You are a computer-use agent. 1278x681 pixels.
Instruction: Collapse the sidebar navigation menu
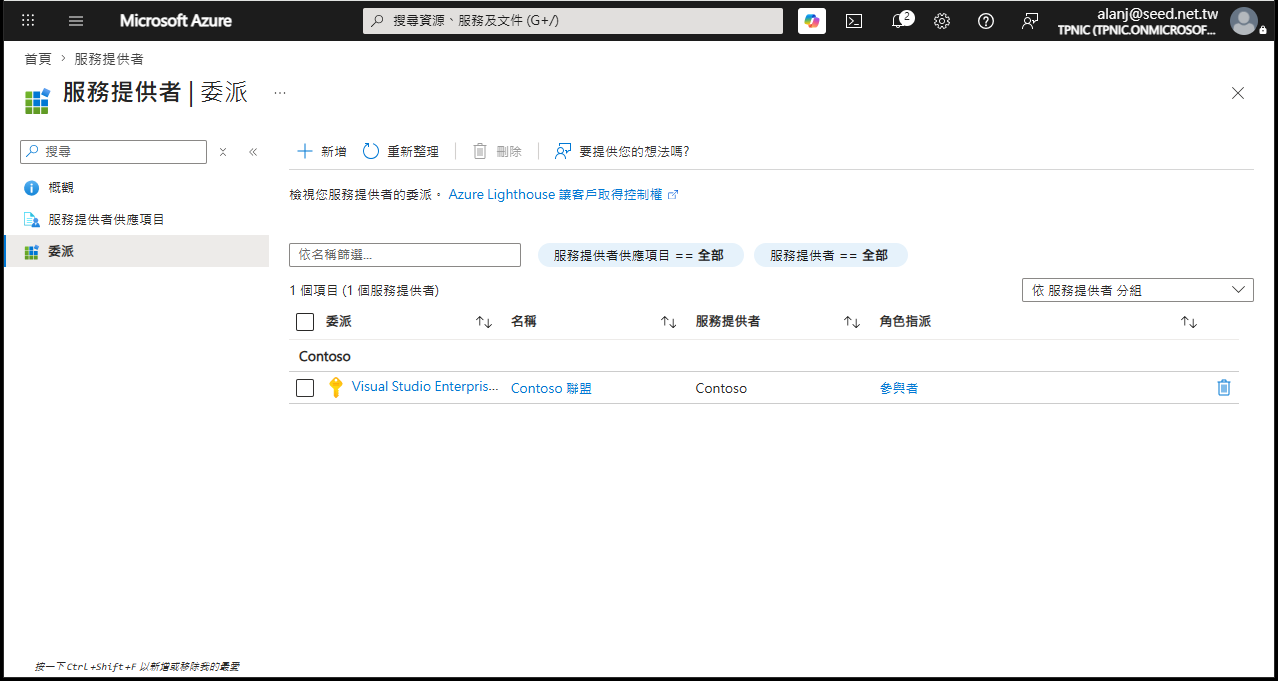pyautogui.click(x=253, y=152)
